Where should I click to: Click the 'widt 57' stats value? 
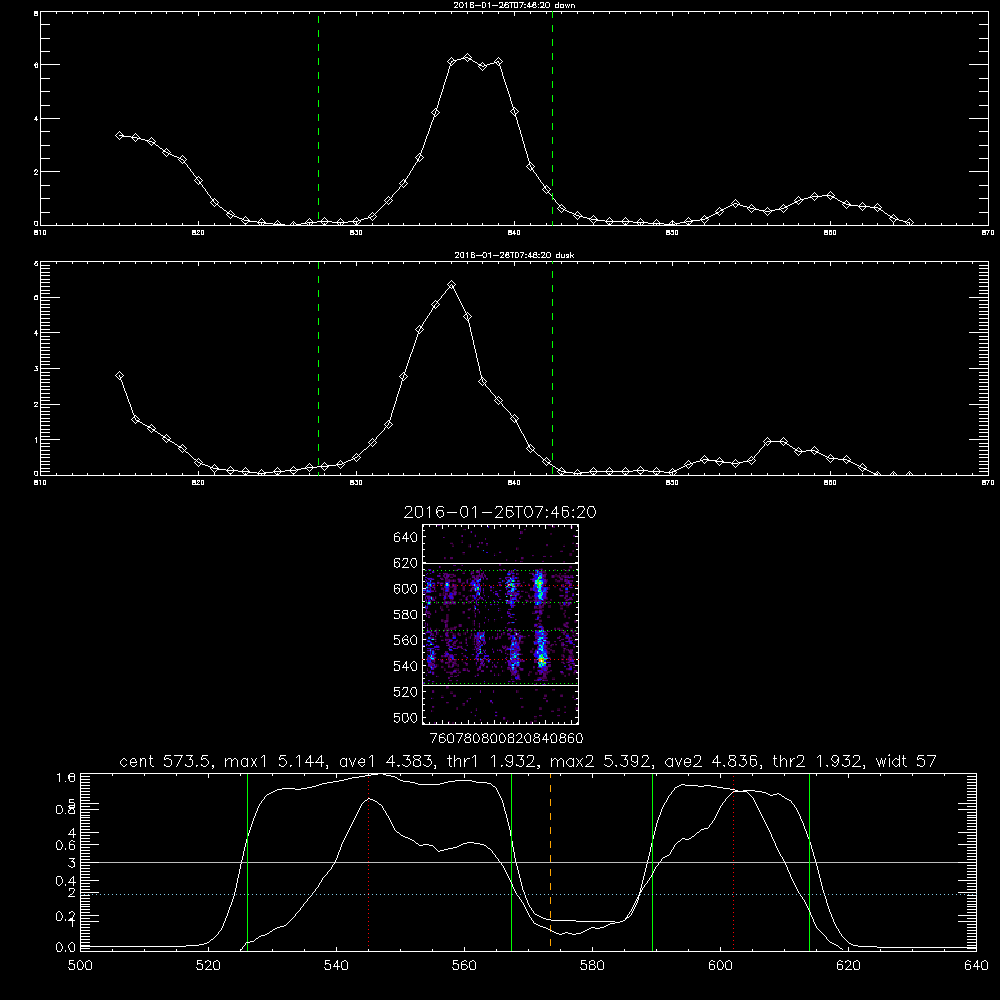[x=906, y=761]
